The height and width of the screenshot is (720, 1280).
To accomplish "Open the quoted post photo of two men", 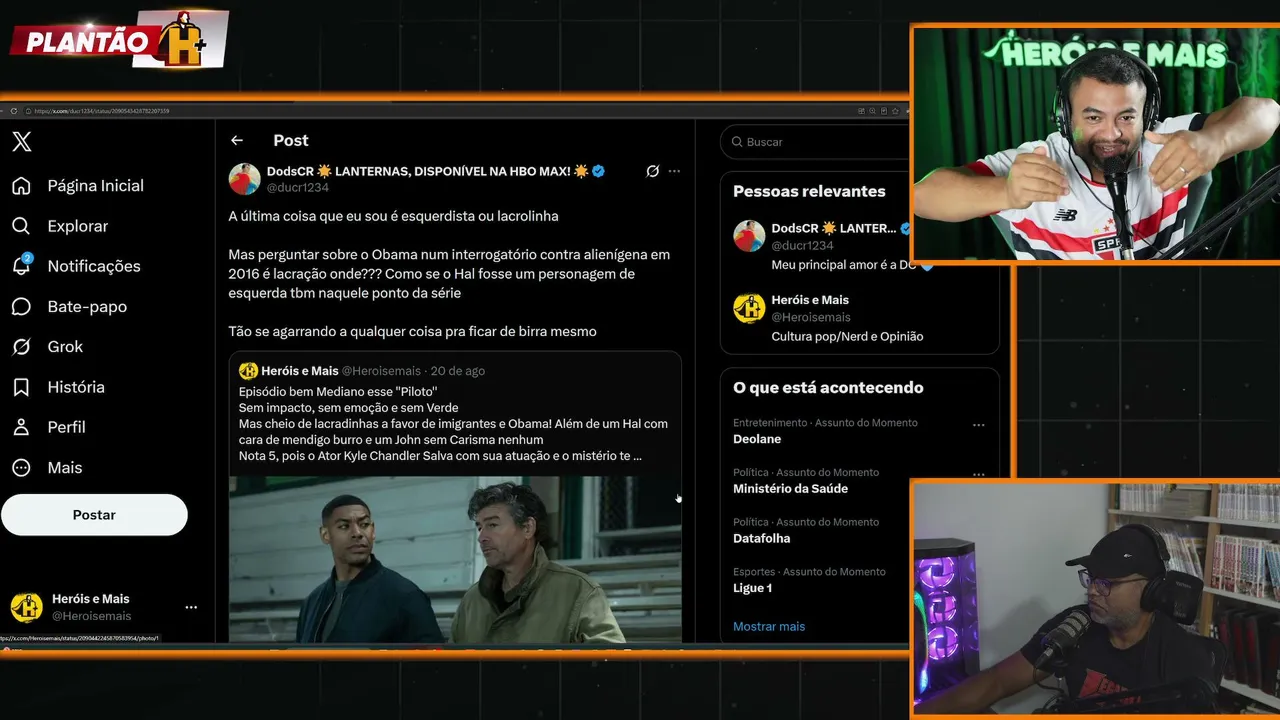I will (x=455, y=559).
